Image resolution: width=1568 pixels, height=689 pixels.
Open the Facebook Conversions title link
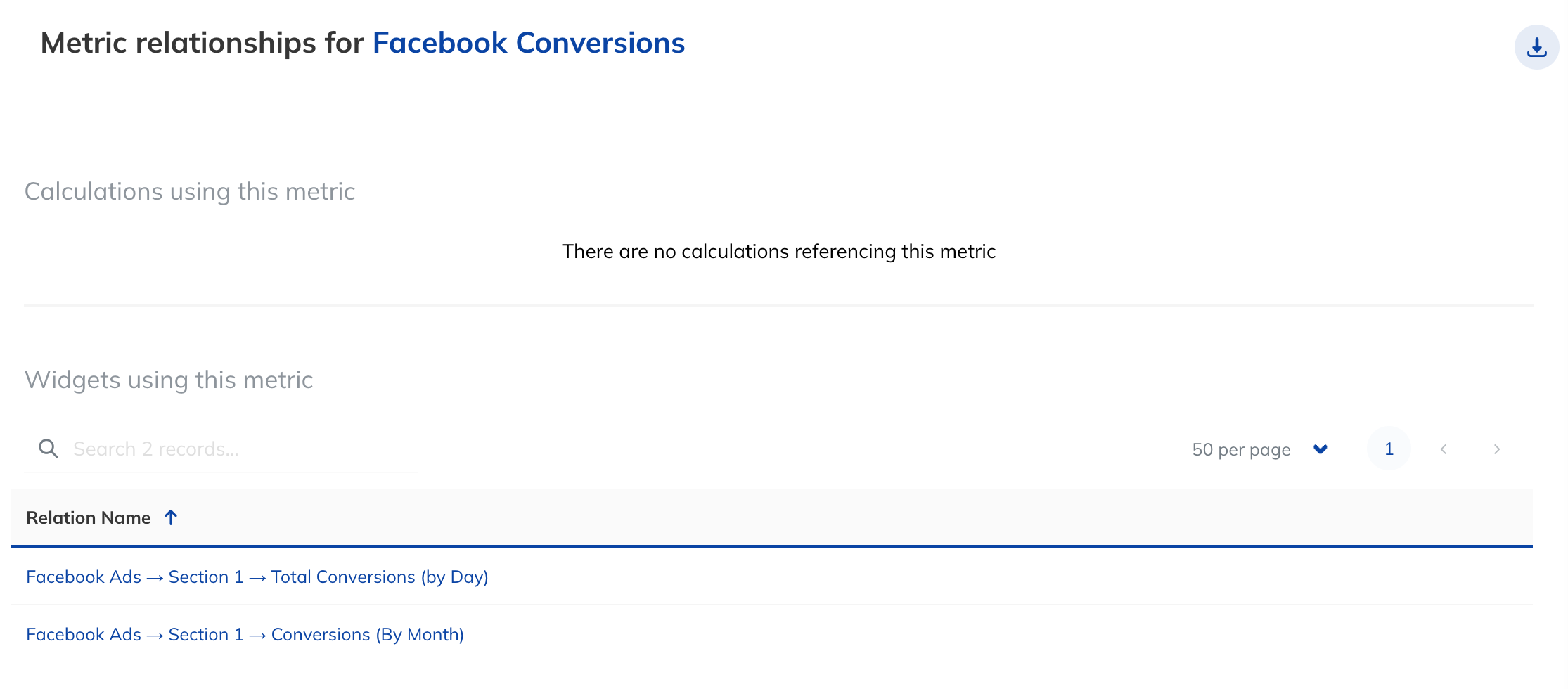[x=528, y=43]
